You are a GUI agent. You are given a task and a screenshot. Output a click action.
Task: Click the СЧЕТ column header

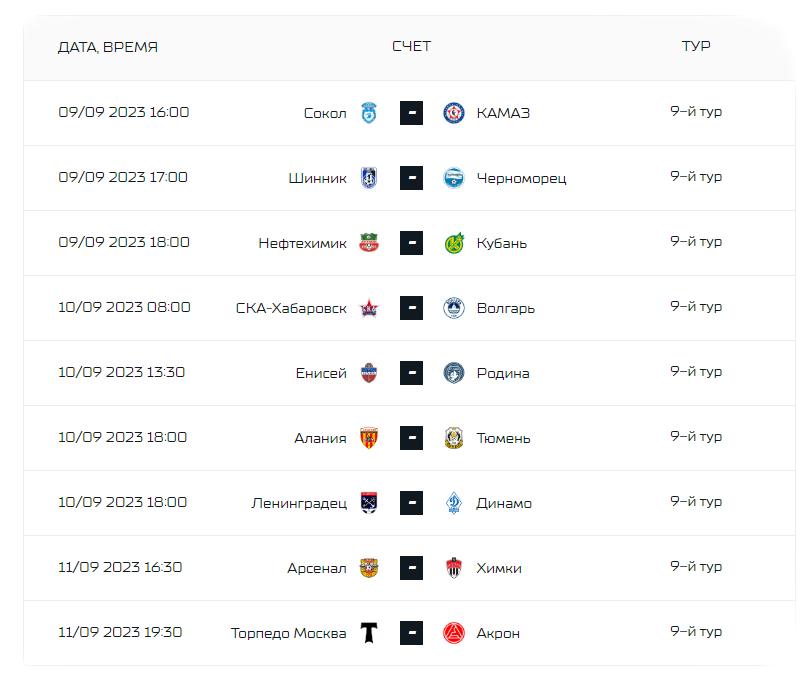click(411, 47)
